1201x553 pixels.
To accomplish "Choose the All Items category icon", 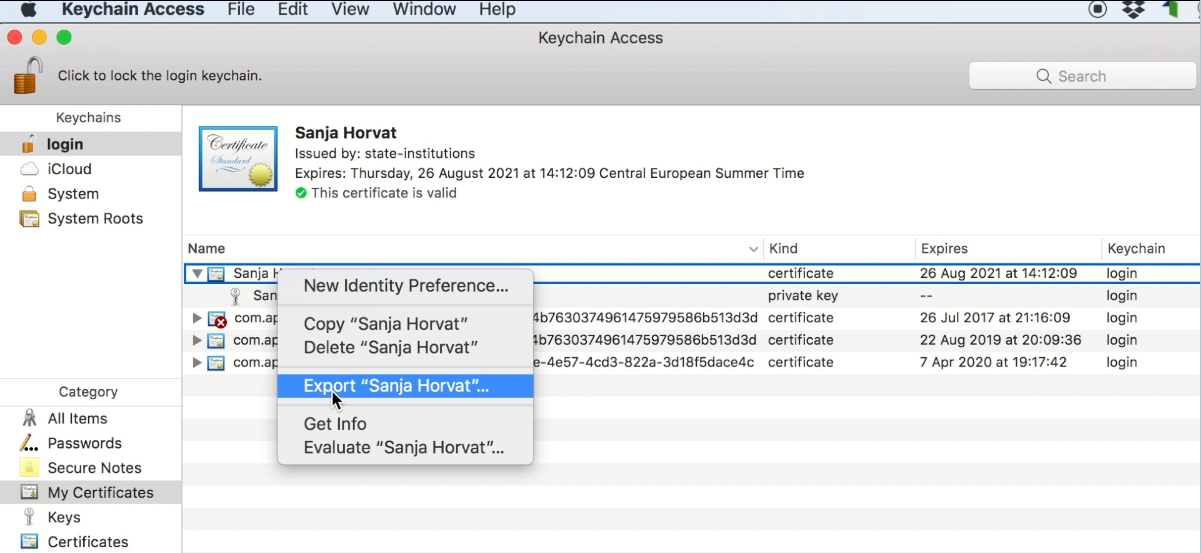I will tap(29, 418).
